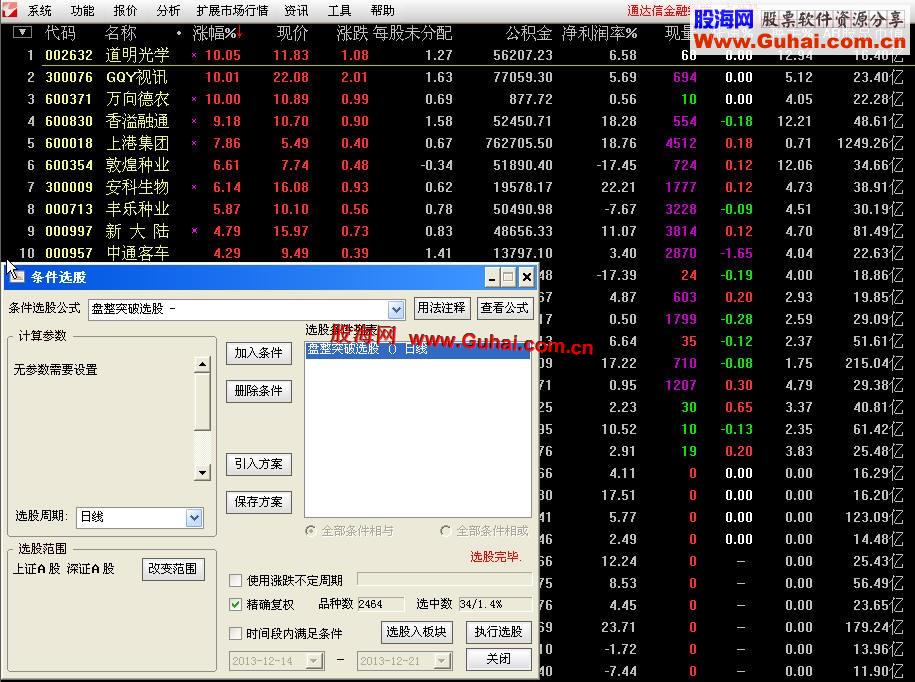Screen dimensions: 915x682
Task: Click the 改变范围 button
Action: 173,569
